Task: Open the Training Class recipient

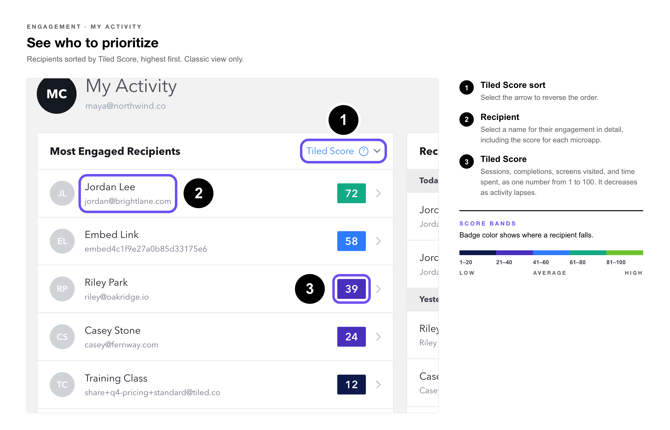Action: point(116,378)
